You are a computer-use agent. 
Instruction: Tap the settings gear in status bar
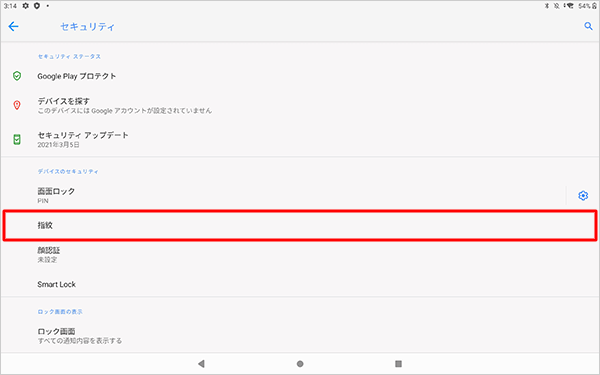coord(26,6)
